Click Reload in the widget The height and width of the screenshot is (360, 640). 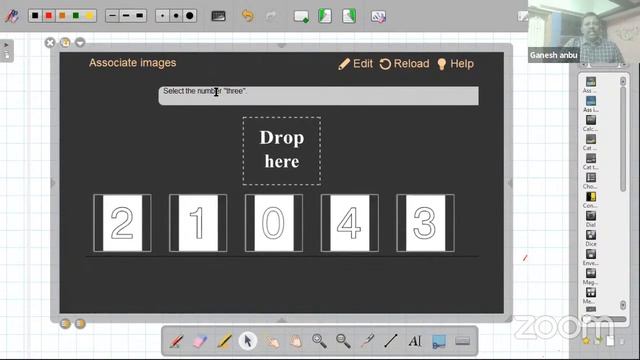[404, 64]
